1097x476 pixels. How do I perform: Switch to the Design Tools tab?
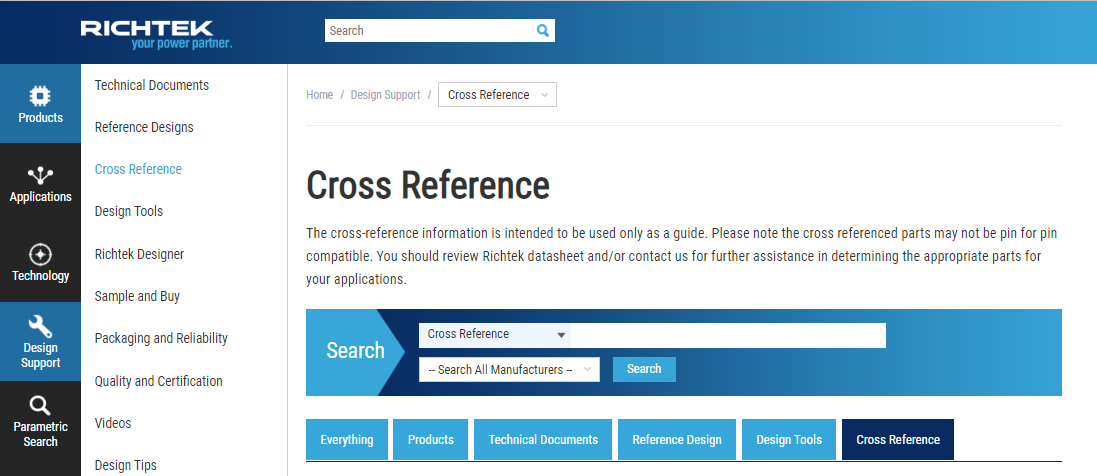tap(789, 440)
